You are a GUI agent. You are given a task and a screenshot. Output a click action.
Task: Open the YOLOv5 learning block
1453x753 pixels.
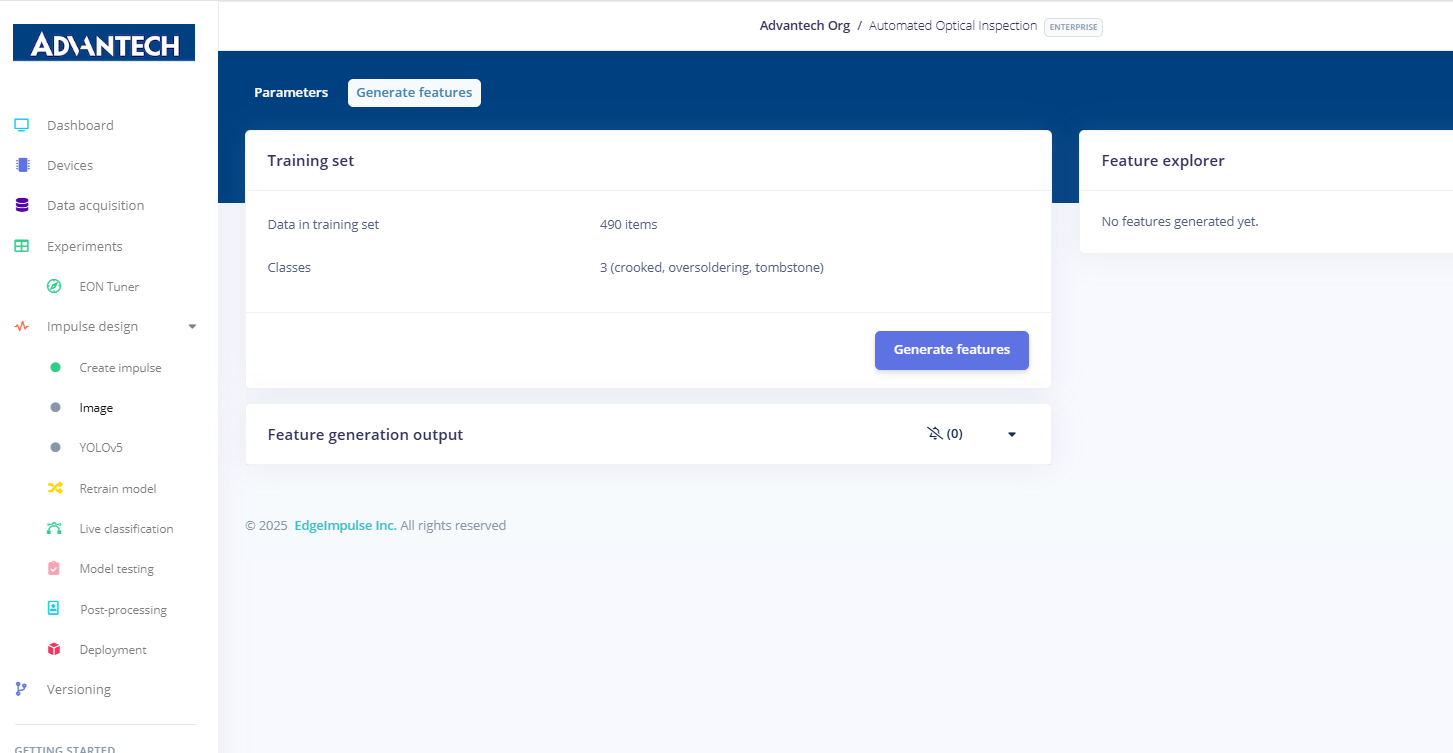[x=101, y=447]
